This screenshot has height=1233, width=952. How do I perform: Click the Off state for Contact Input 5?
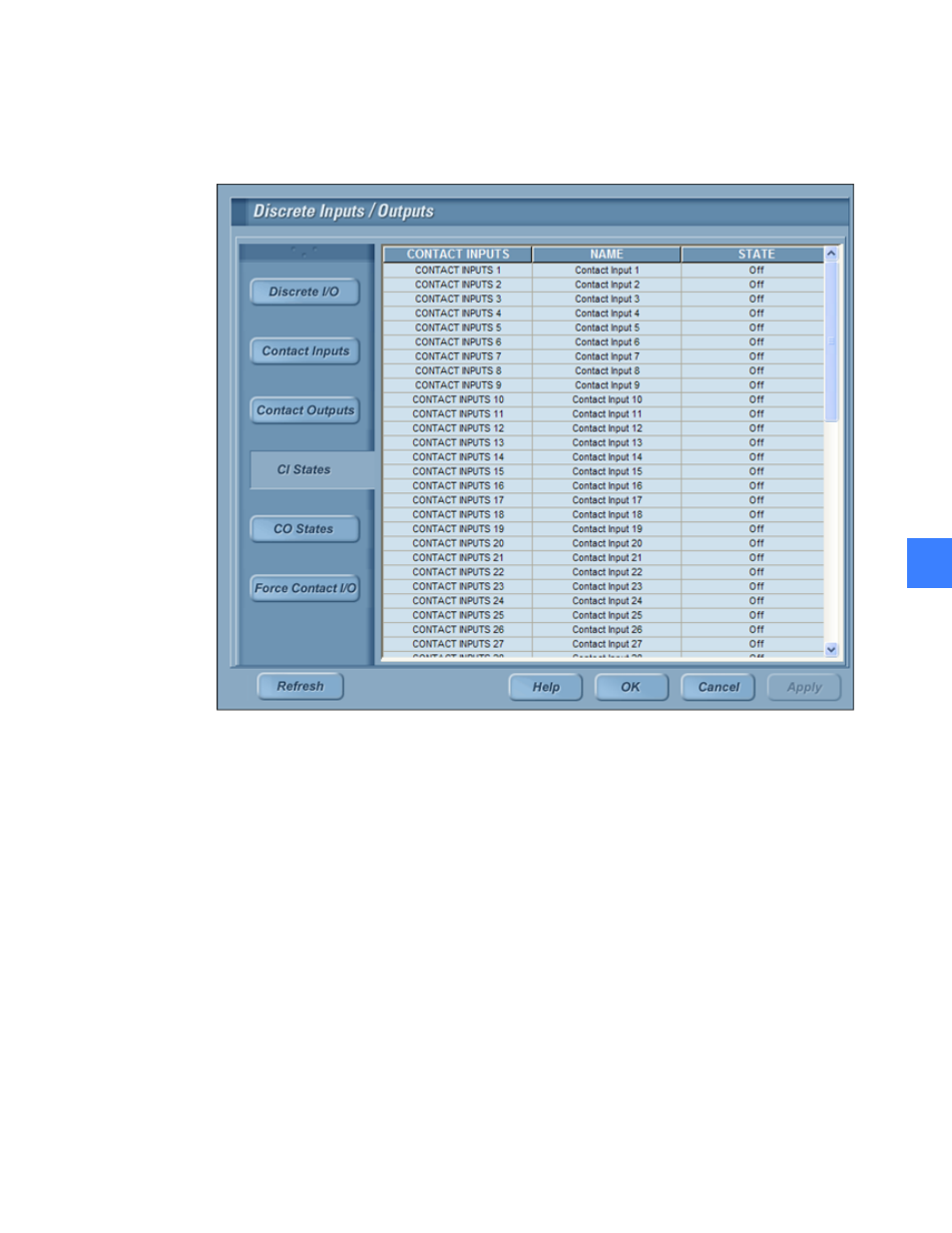(x=753, y=327)
